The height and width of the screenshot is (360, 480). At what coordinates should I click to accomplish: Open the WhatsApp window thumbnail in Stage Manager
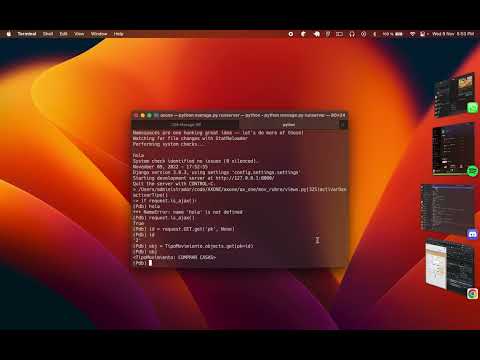(454, 96)
